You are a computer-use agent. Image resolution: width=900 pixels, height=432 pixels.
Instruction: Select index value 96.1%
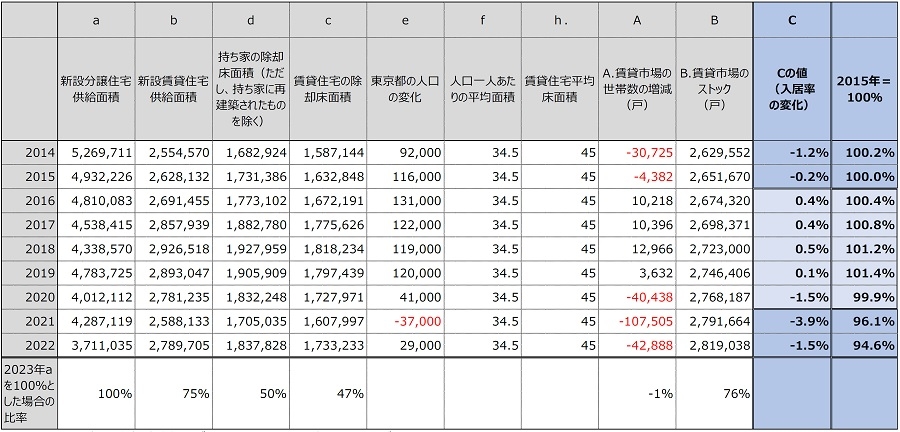[865, 321]
